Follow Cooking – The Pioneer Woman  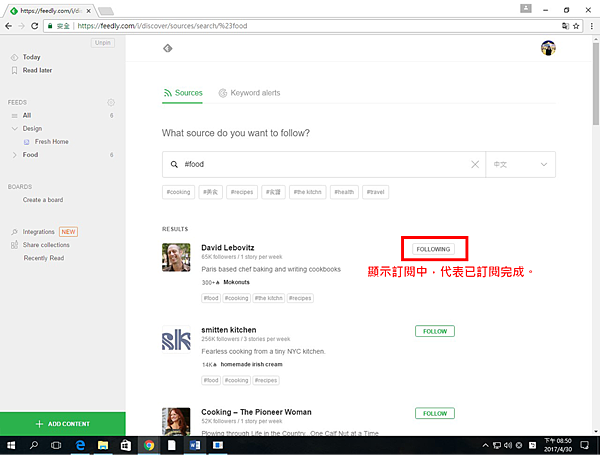(435, 414)
